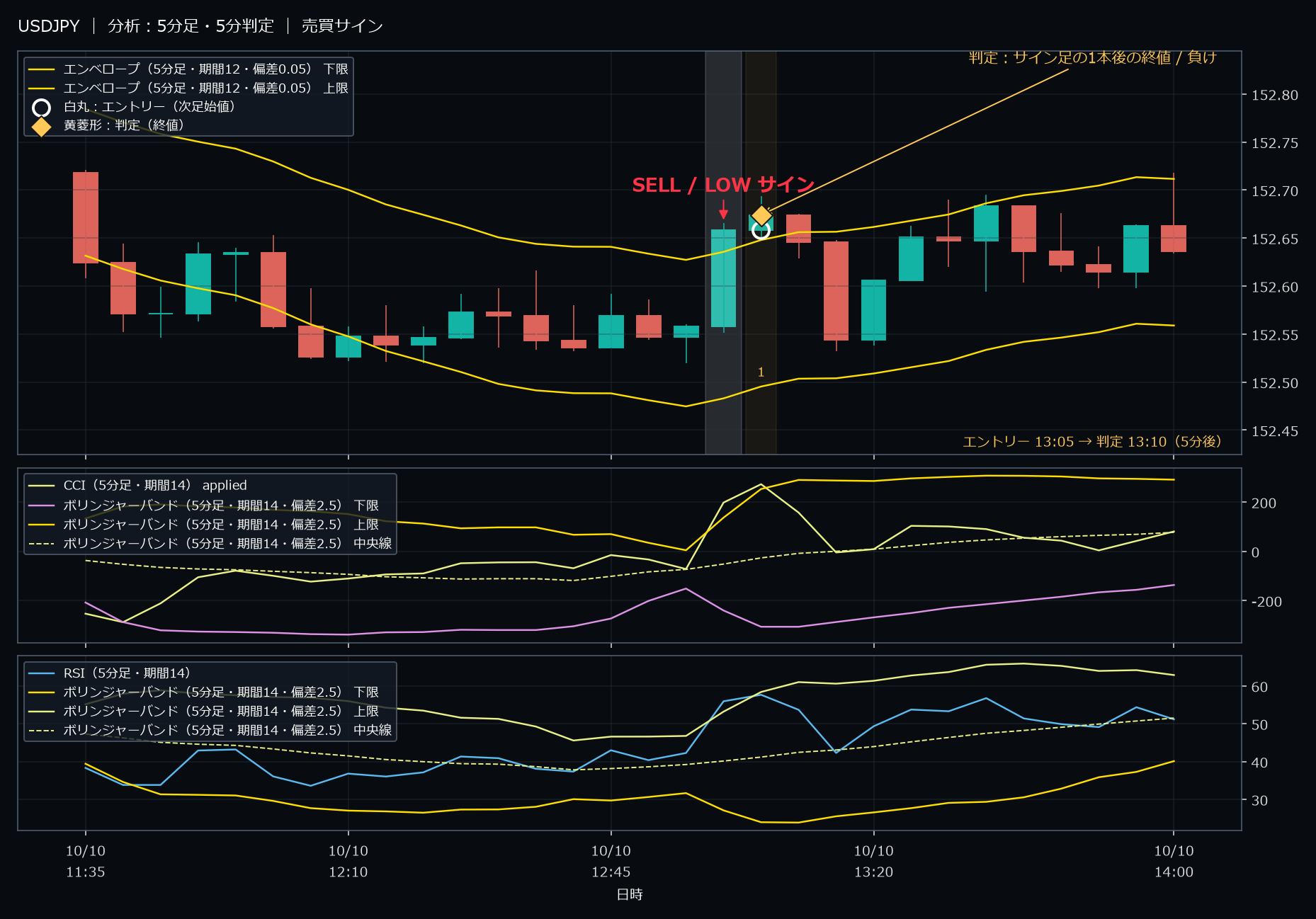Click the 10/10 14:00 time axis label

tap(1174, 862)
